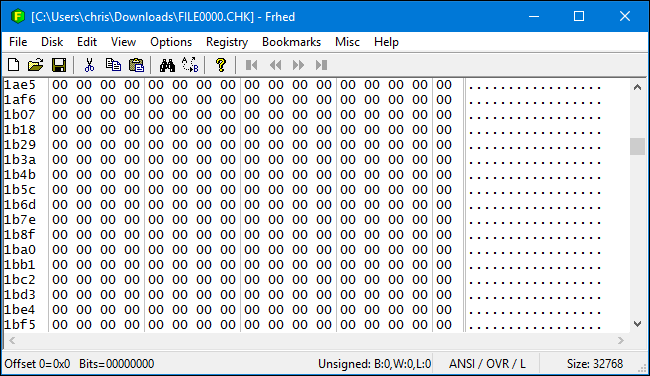Click offset 1b7e row label

click(x=20, y=220)
